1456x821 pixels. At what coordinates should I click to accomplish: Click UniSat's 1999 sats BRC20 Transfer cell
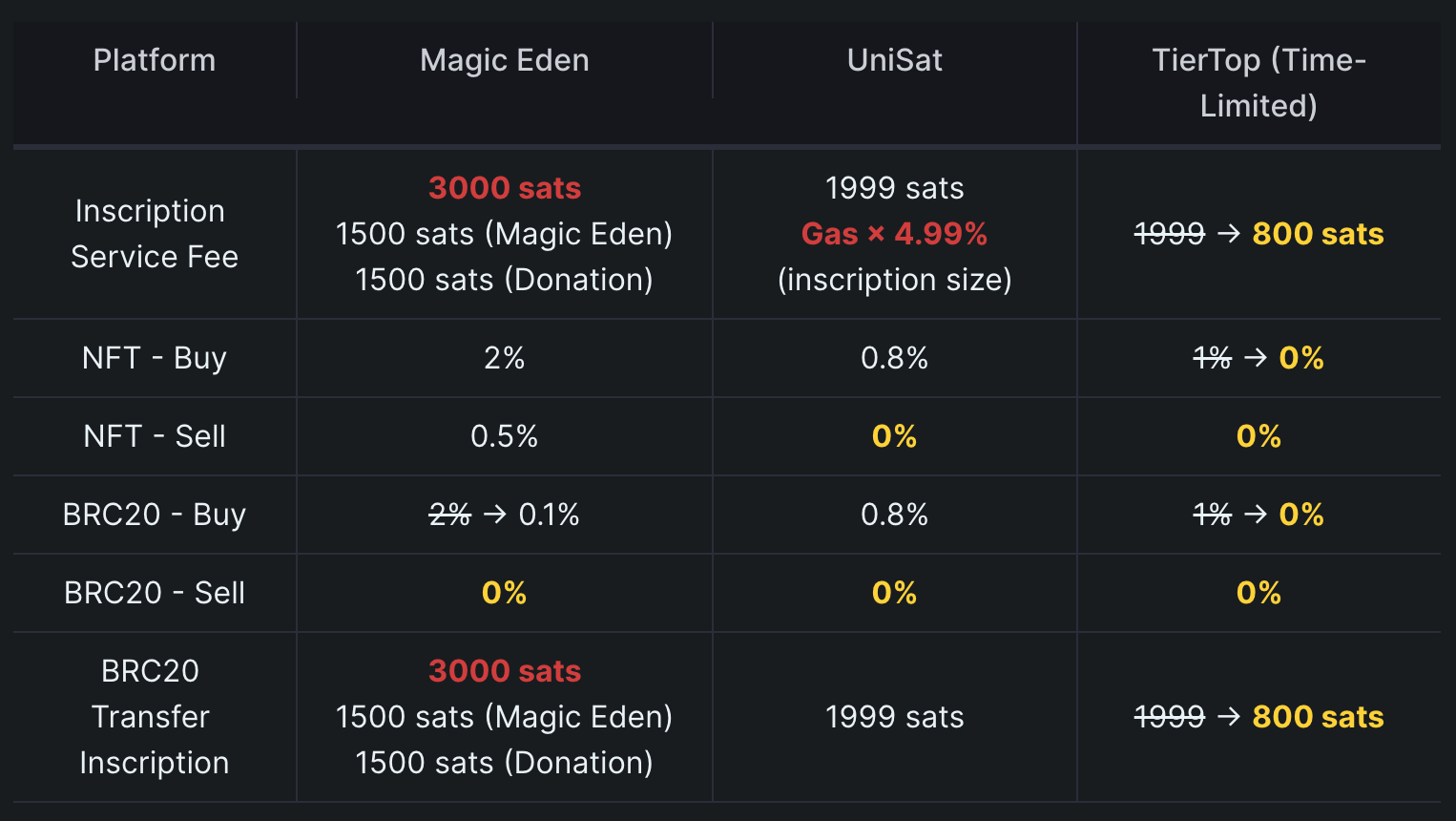894,717
